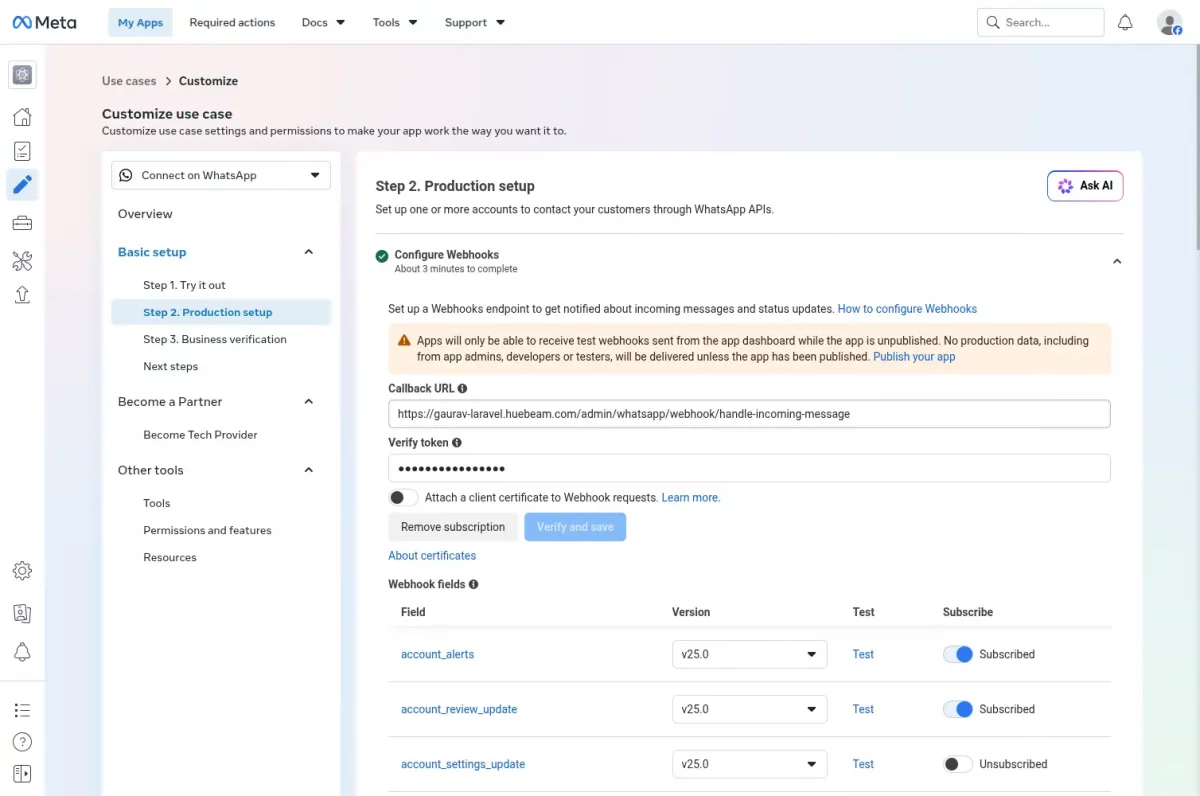Screen dimensions: 1200x796
Task: Click the help question mark icon
Action: pyautogui.click(x=22, y=742)
